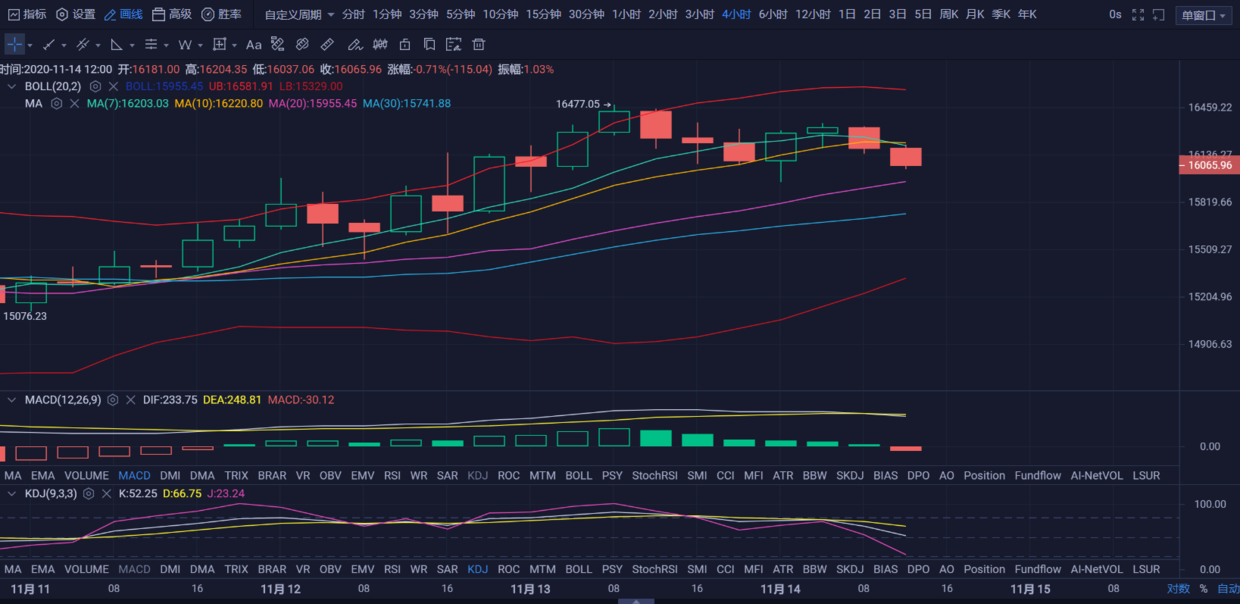Select the crosshair cursor tool

click(x=15, y=45)
